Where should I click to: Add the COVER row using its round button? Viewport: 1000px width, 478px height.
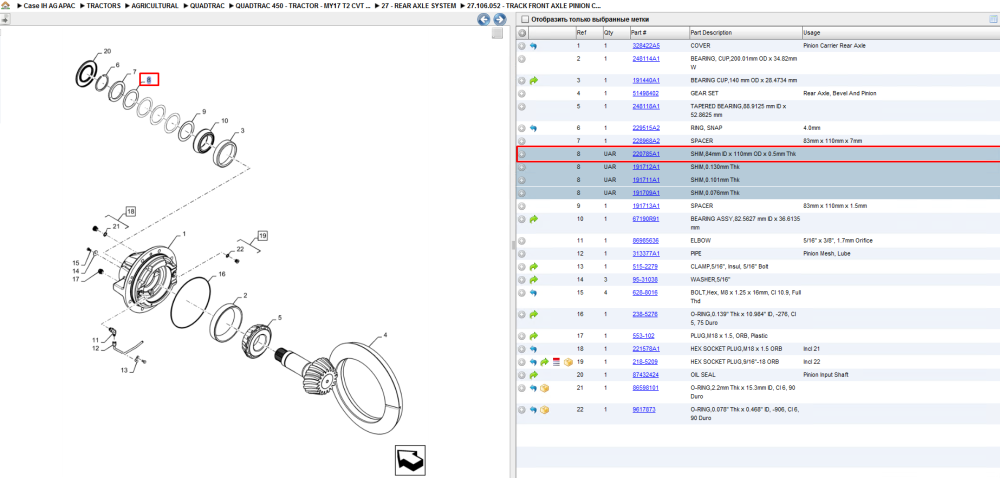tap(522, 46)
